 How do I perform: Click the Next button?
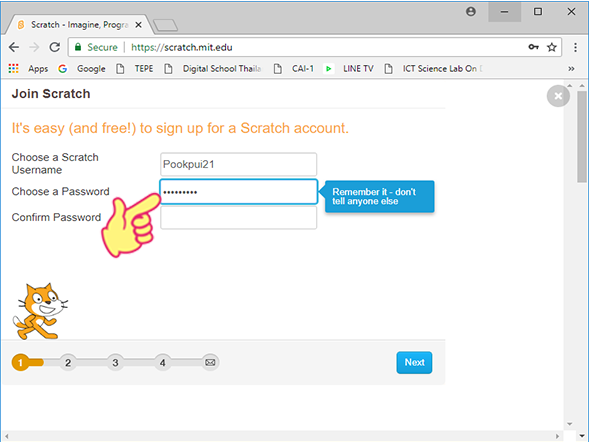[x=414, y=362]
